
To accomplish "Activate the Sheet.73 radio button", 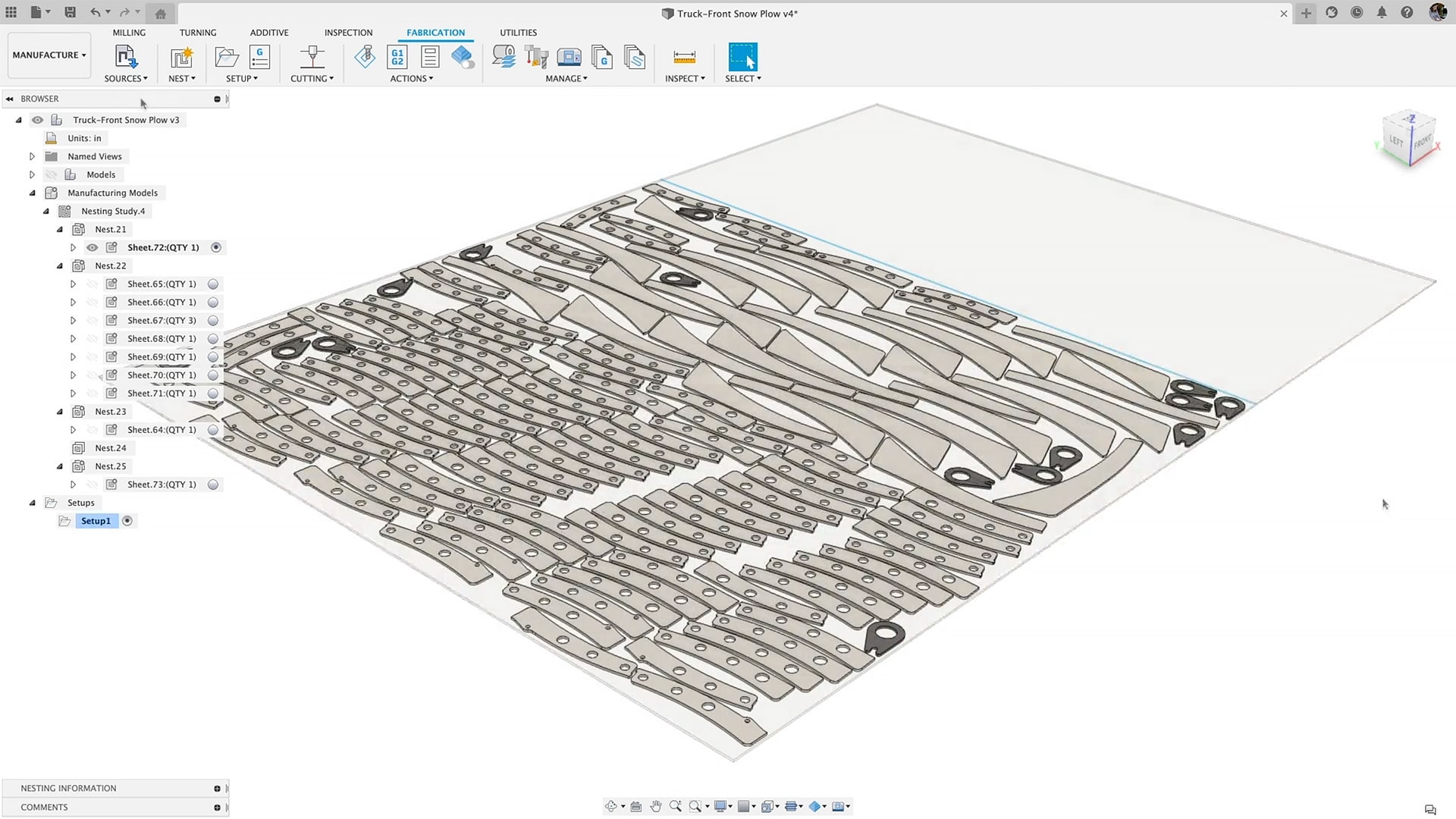I will click(x=213, y=485).
